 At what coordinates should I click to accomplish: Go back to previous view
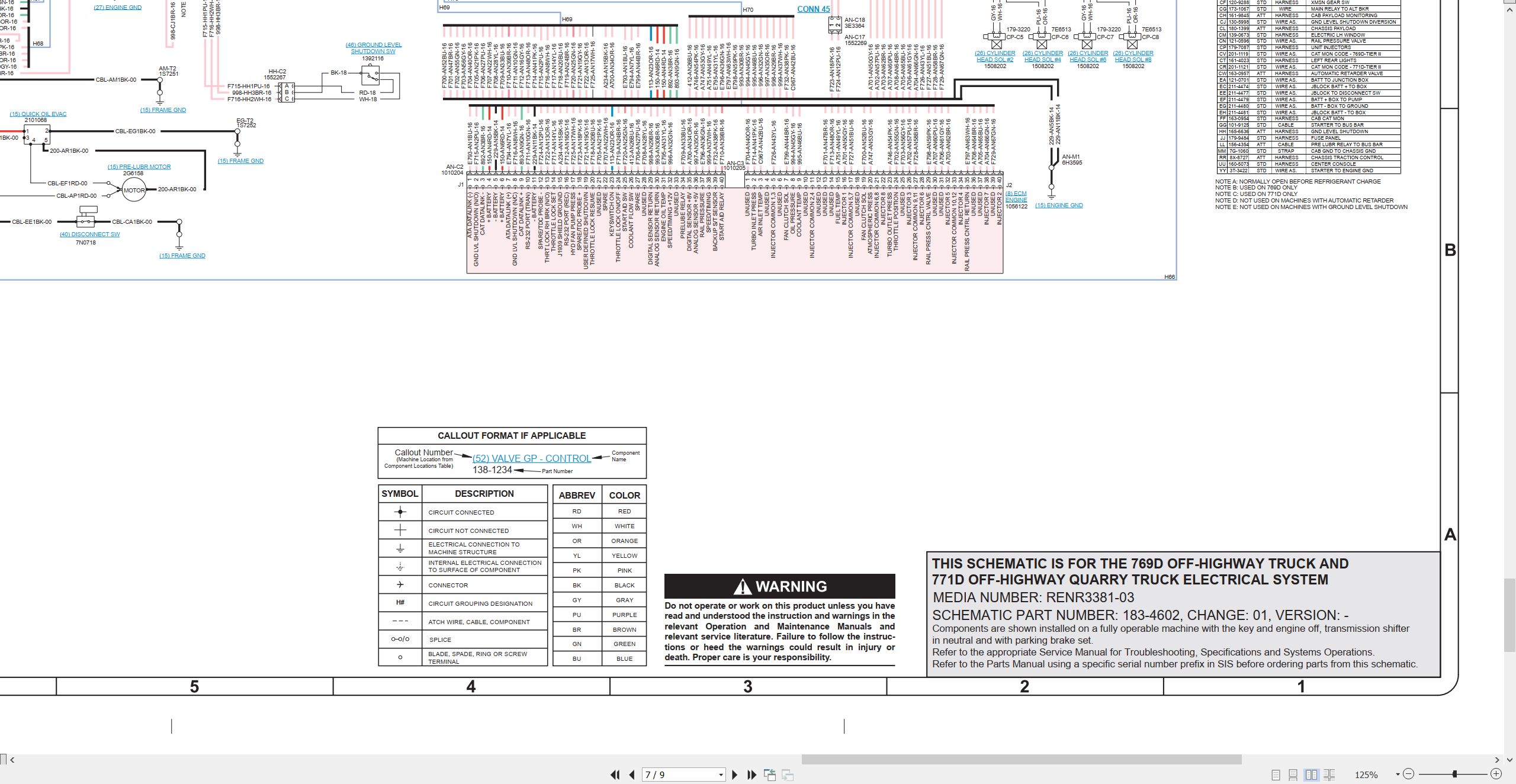click(x=770, y=775)
